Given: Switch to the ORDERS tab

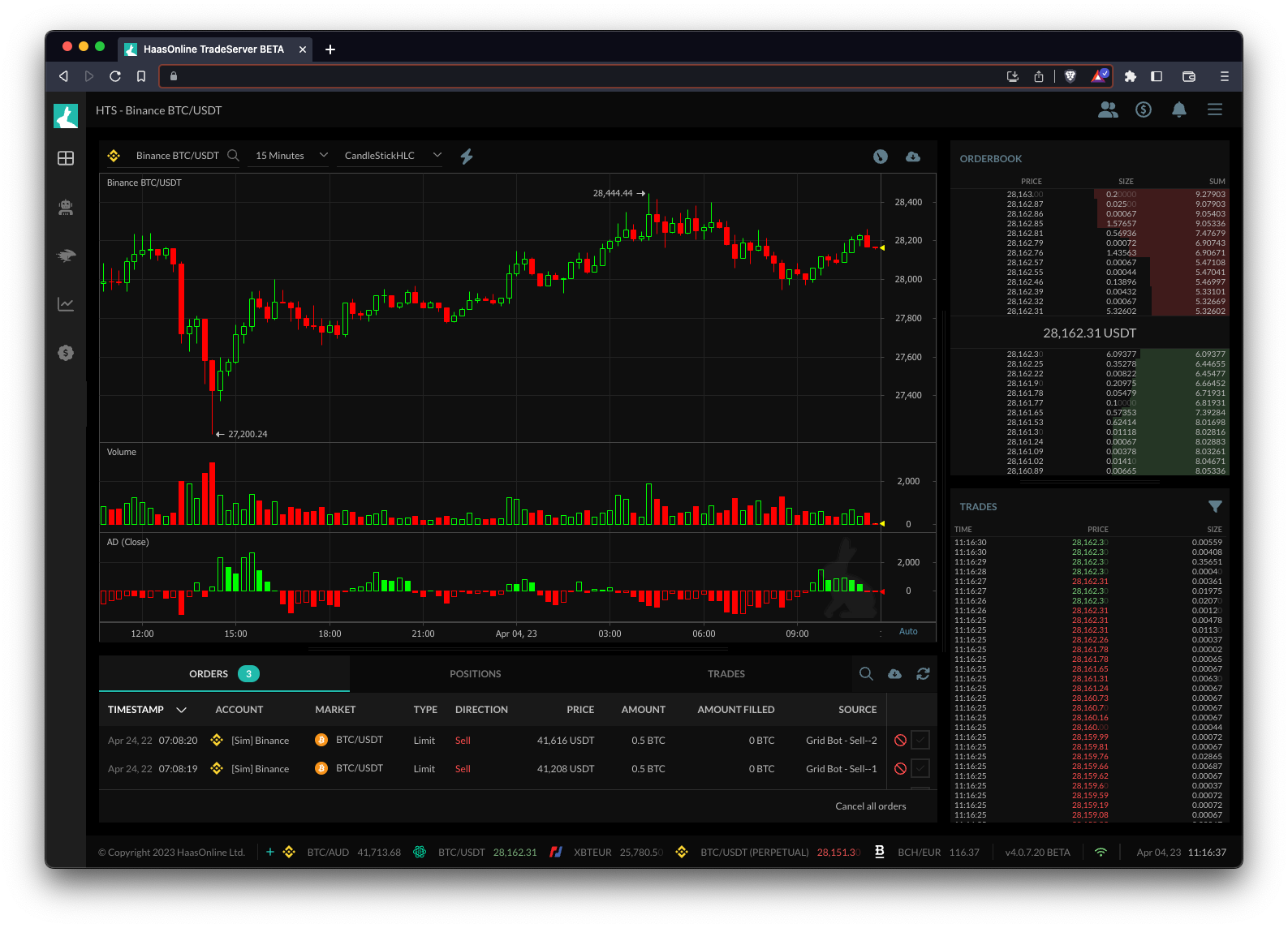Looking at the screenshot, I should pyautogui.click(x=224, y=674).
